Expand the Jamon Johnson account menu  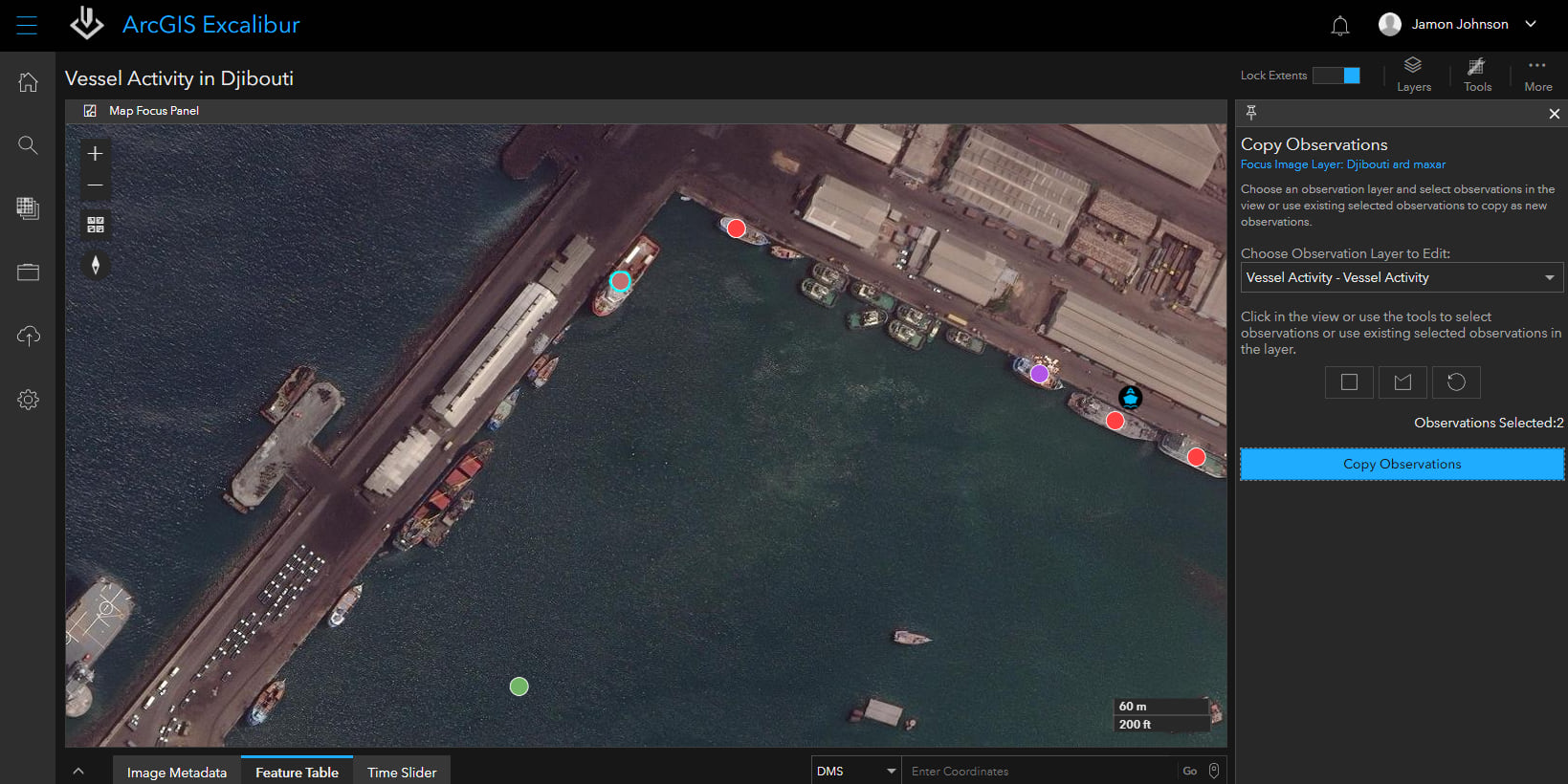click(1531, 24)
